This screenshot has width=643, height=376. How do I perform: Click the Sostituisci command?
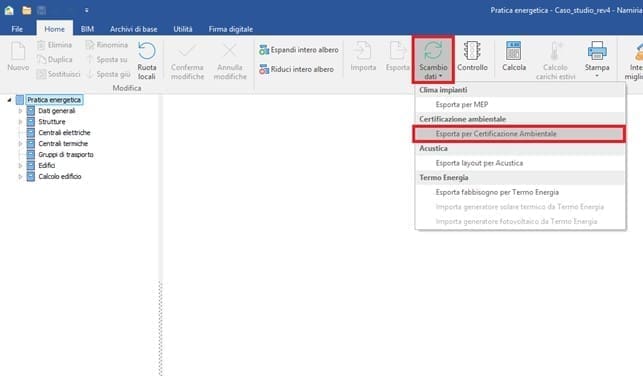tap(58, 74)
